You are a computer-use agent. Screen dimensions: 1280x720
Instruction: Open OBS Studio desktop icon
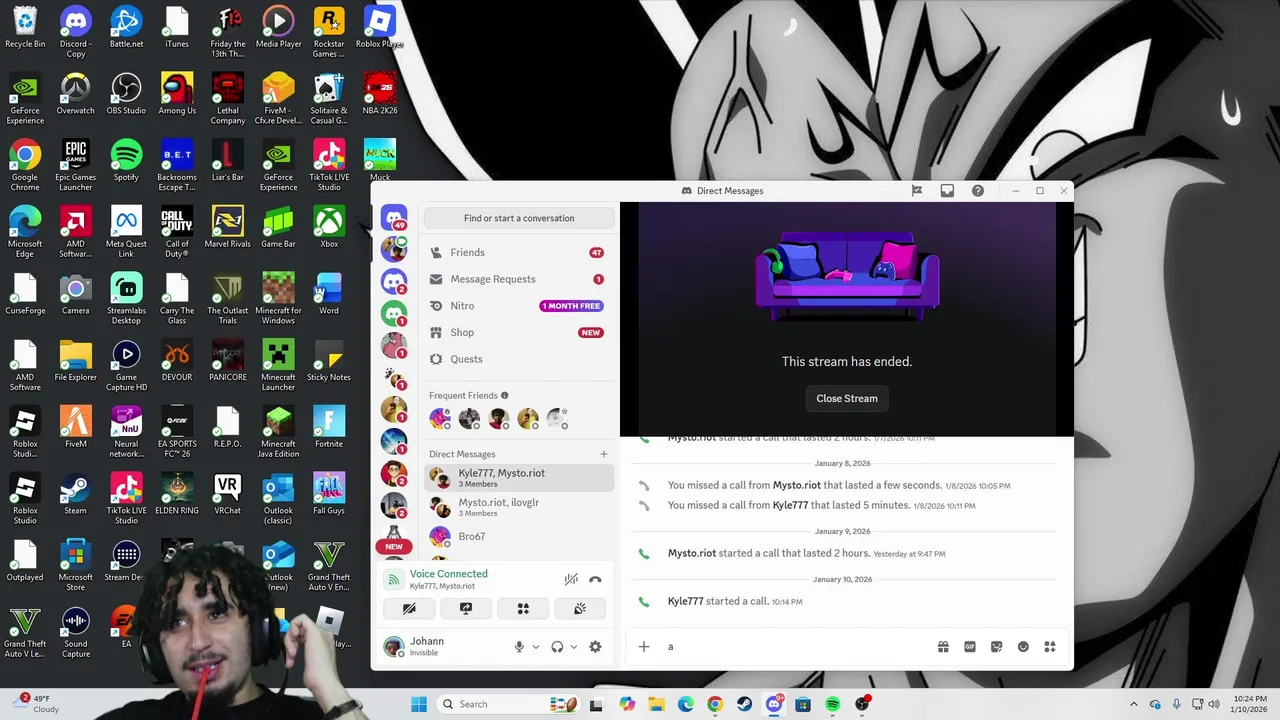coord(126,95)
